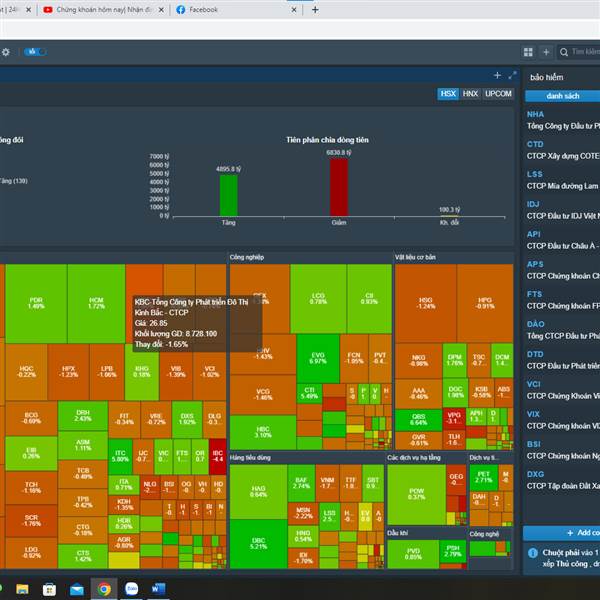Open the grid layout icon
This screenshot has width=600, height=600.
click(528, 52)
